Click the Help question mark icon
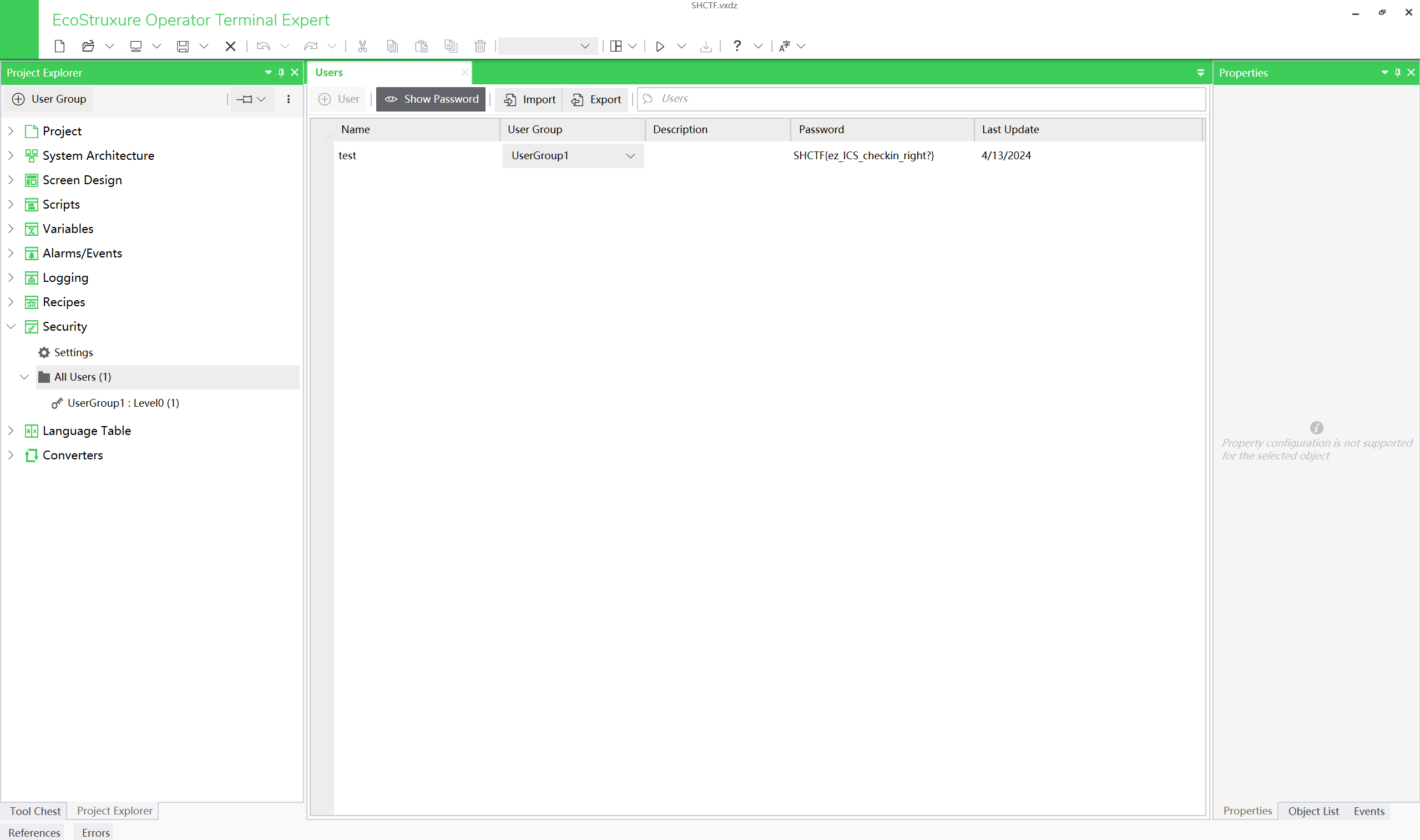The image size is (1420, 840). [737, 46]
